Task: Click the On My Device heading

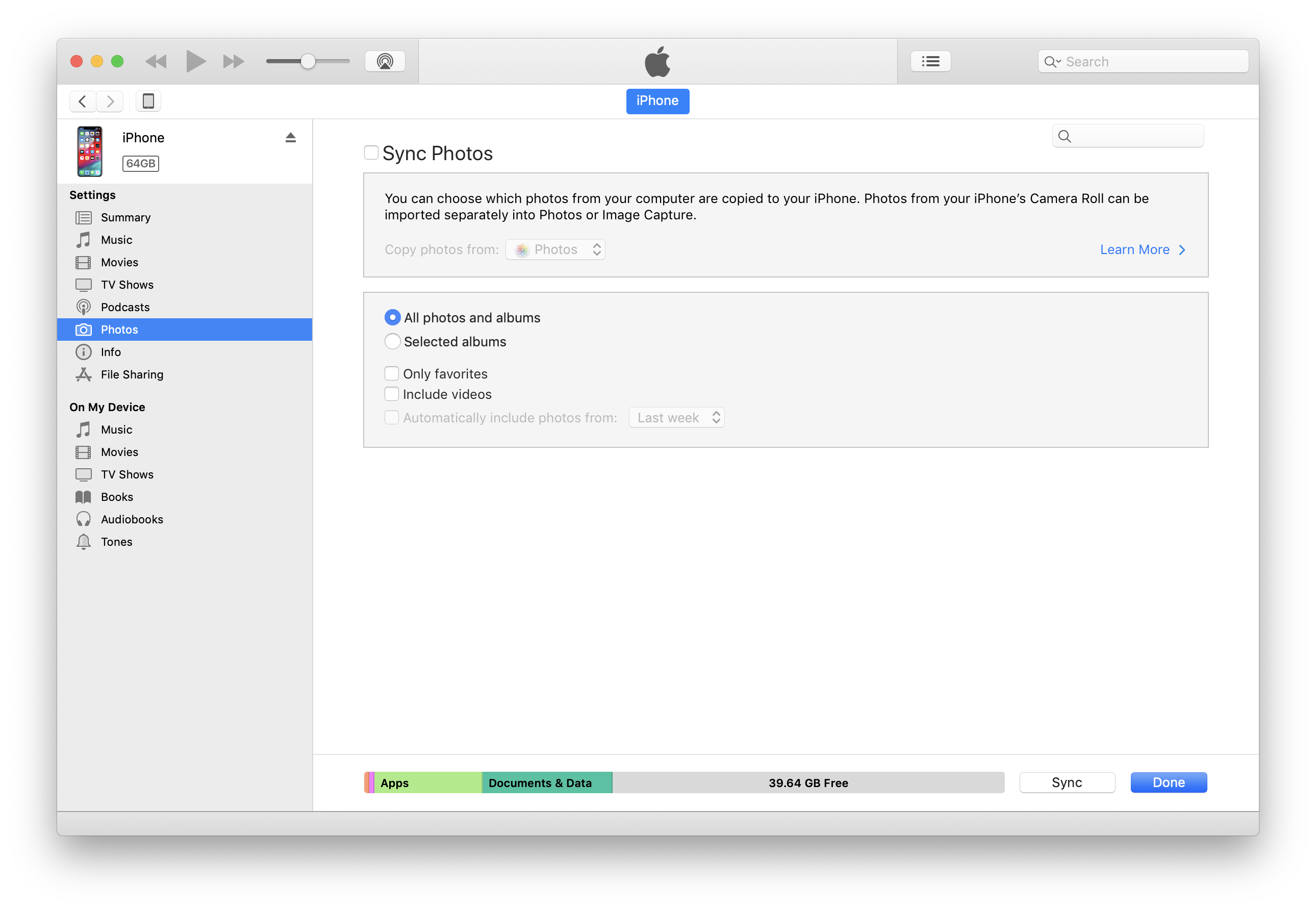Action: [x=107, y=407]
